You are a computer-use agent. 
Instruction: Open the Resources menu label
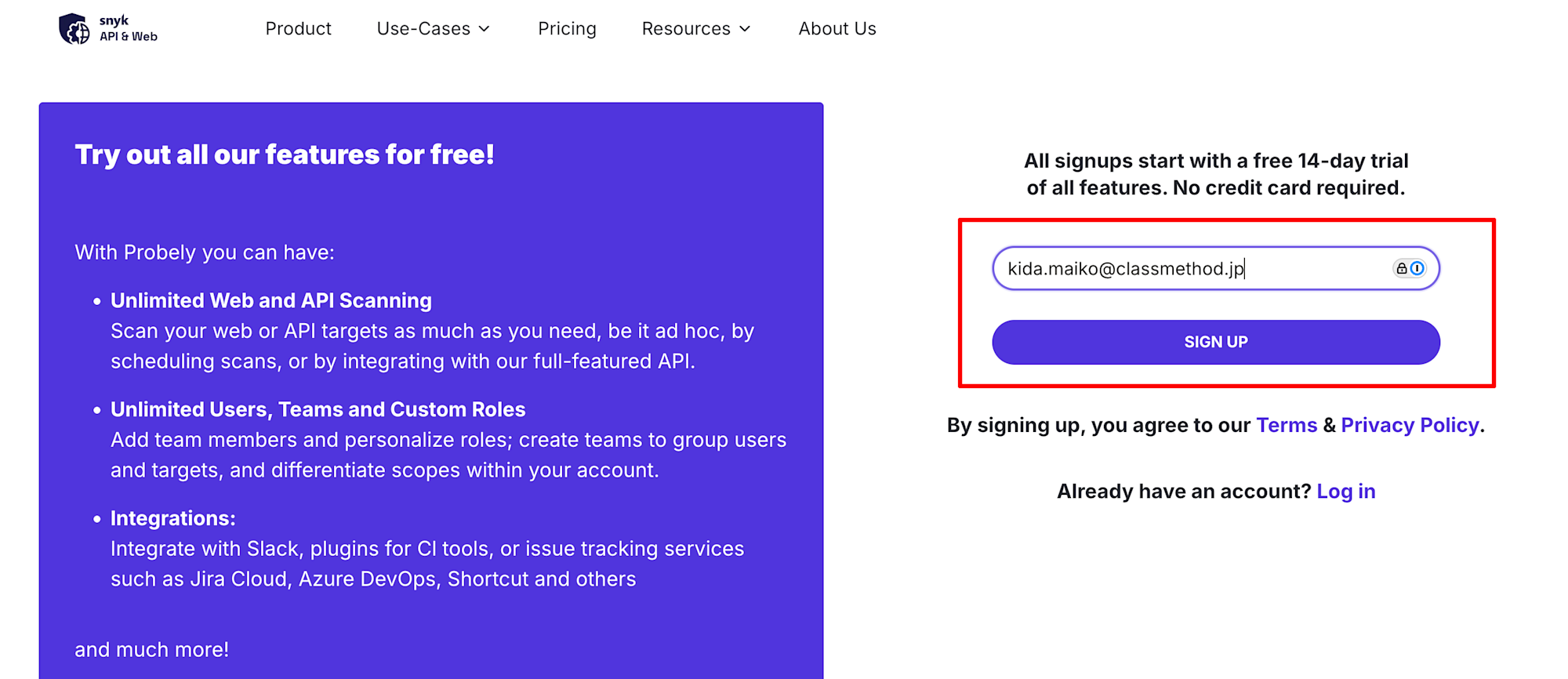[x=686, y=29]
